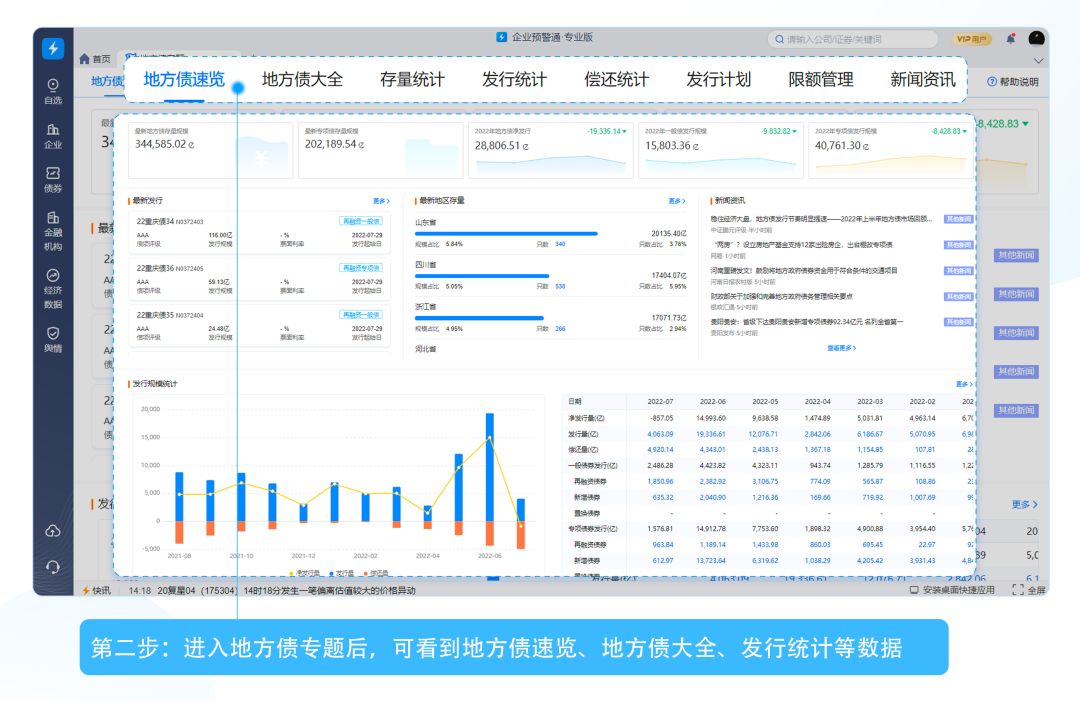Open 更多 link beside 最新地区存量

pyautogui.click(x=677, y=199)
